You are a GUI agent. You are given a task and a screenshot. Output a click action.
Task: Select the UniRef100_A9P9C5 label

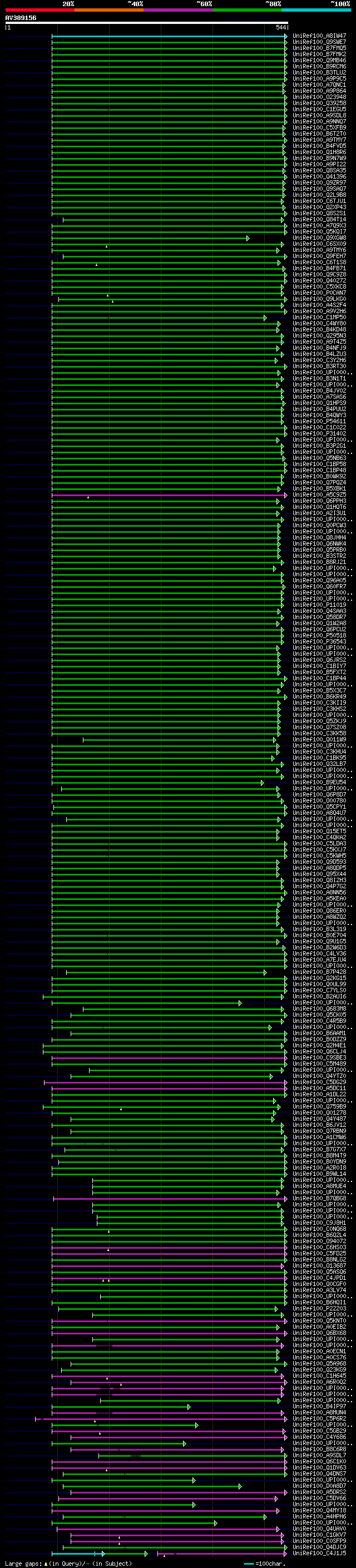(319, 78)
